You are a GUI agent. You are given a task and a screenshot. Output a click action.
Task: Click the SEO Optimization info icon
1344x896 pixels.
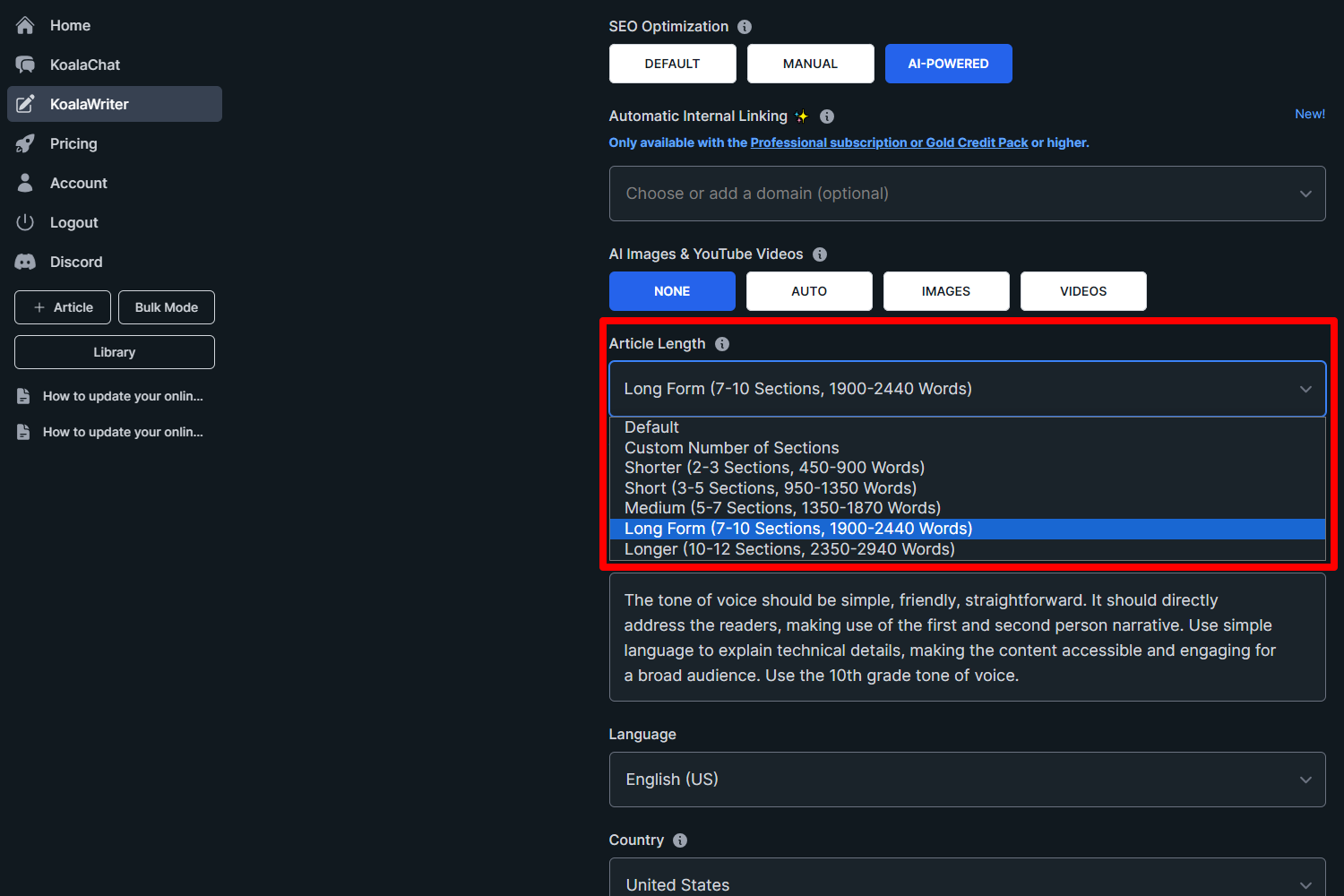point(745,27)
